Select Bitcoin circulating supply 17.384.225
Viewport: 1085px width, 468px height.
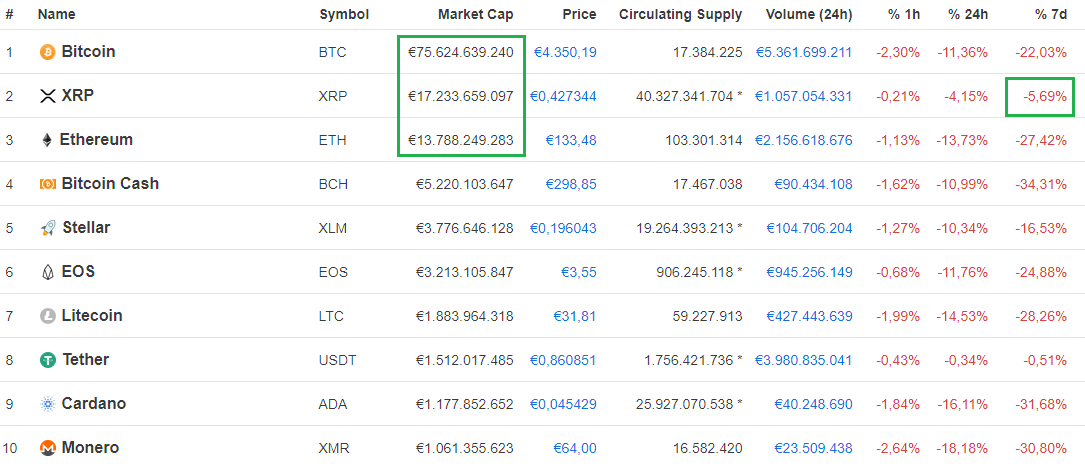[x=710, y=52]
